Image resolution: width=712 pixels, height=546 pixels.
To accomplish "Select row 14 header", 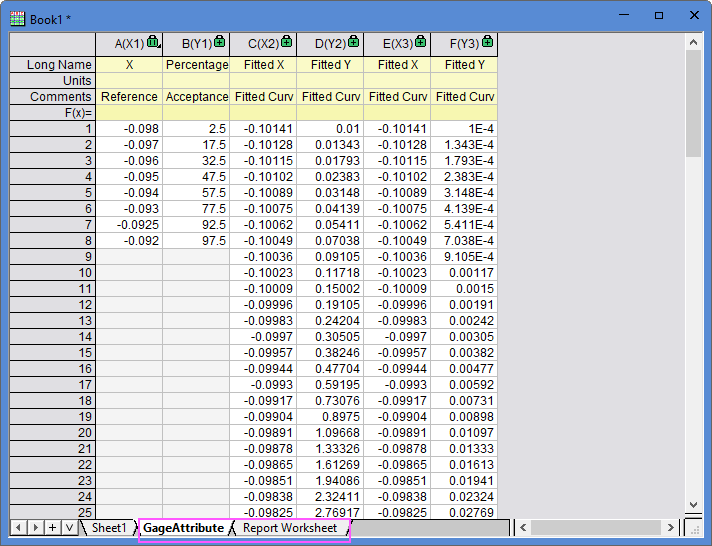I will 52,337.
